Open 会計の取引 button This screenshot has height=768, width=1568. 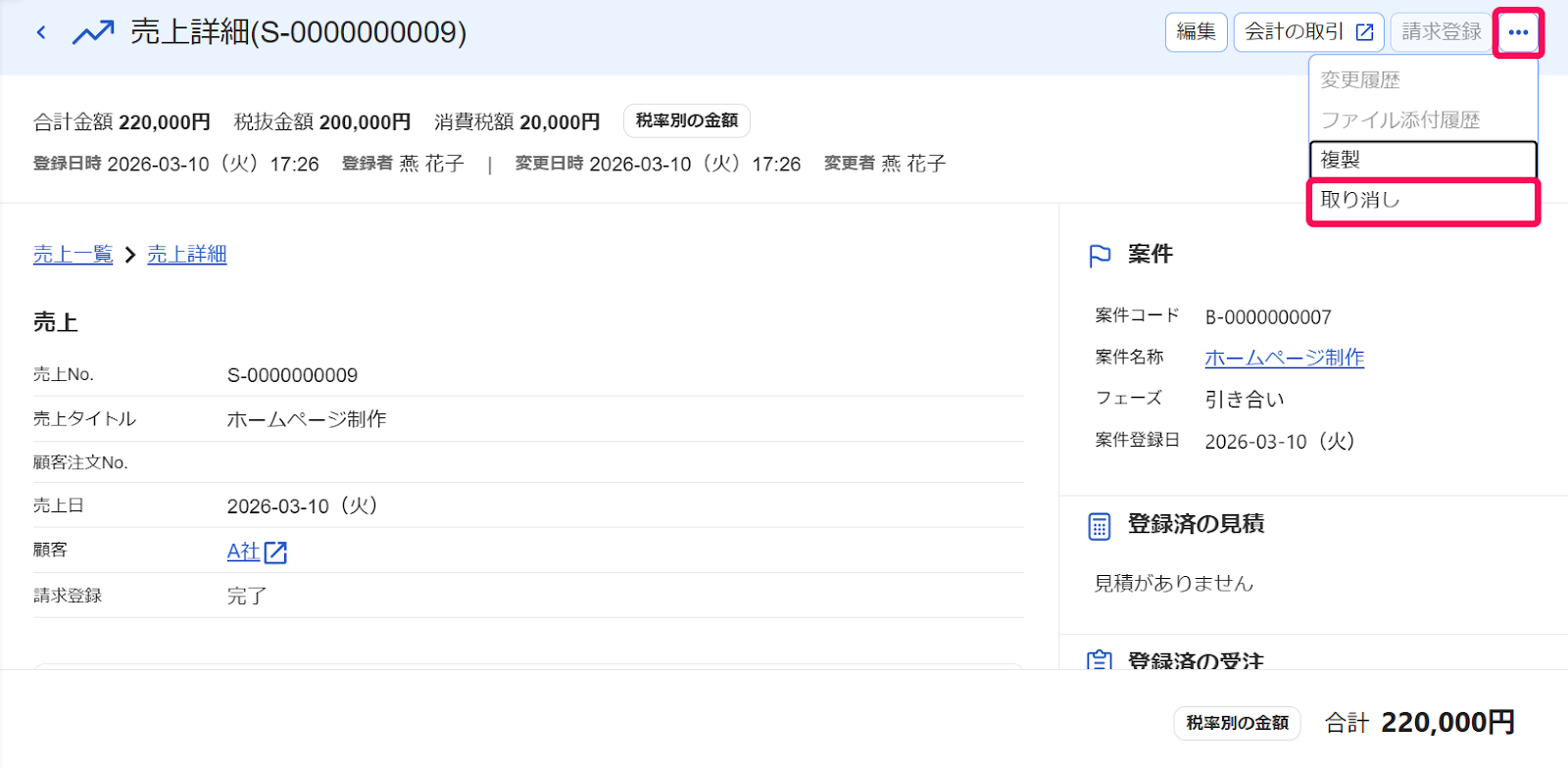pos(1308,32)
